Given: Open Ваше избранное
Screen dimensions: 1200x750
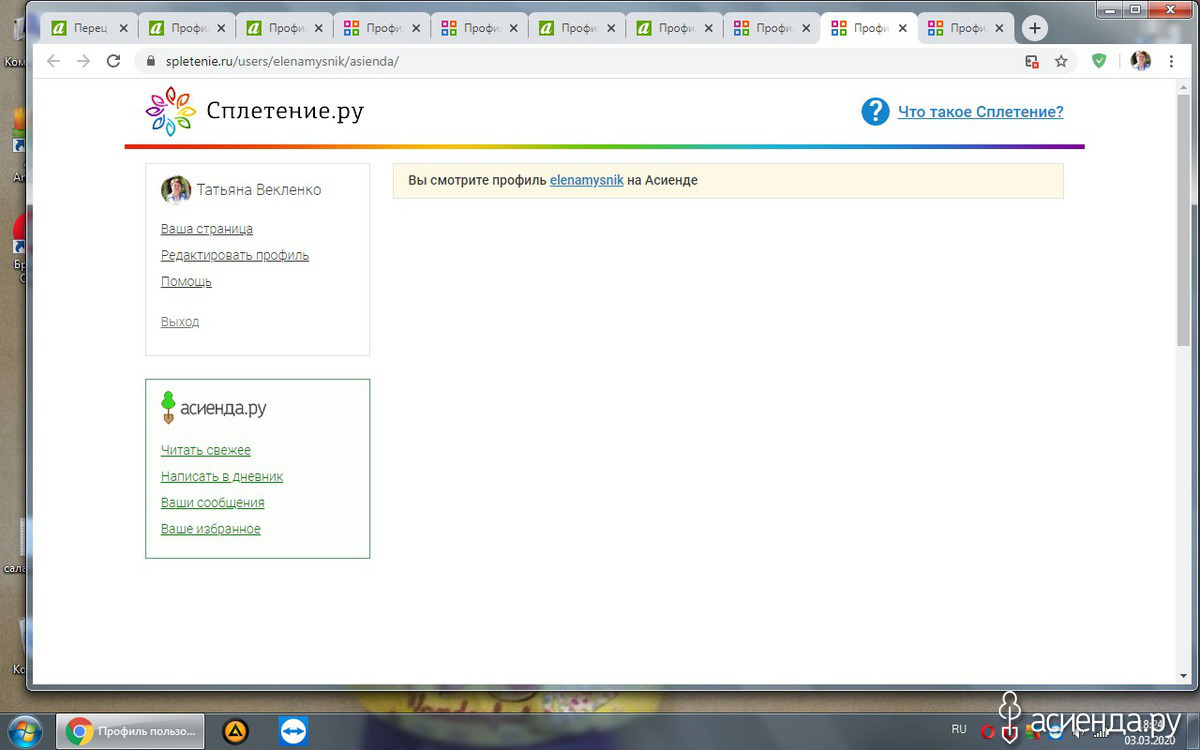Looking at the screenshot, I should click(x=211, y=528).
